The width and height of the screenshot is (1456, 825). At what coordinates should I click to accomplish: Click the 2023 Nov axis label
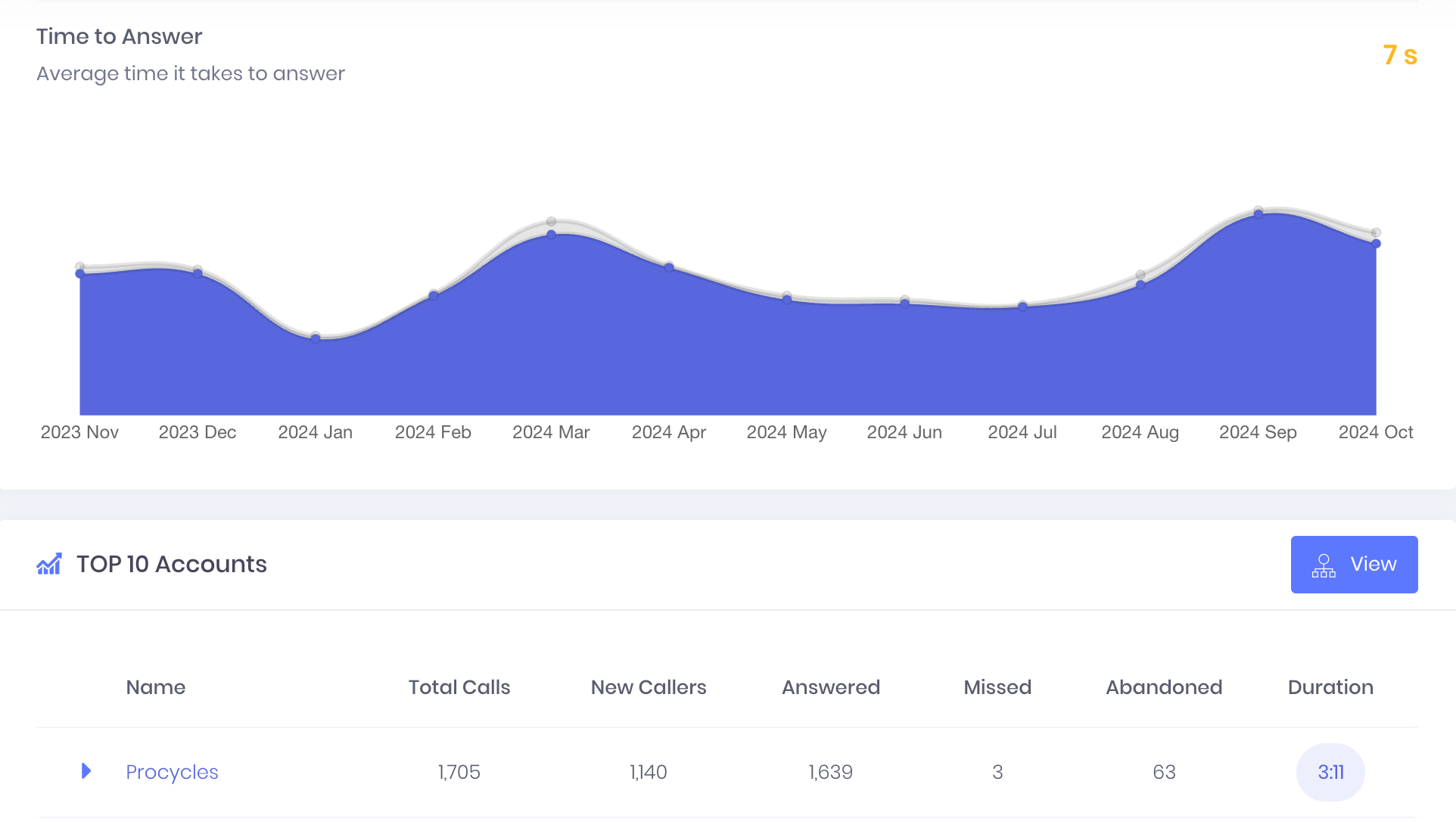coord(79,432)
